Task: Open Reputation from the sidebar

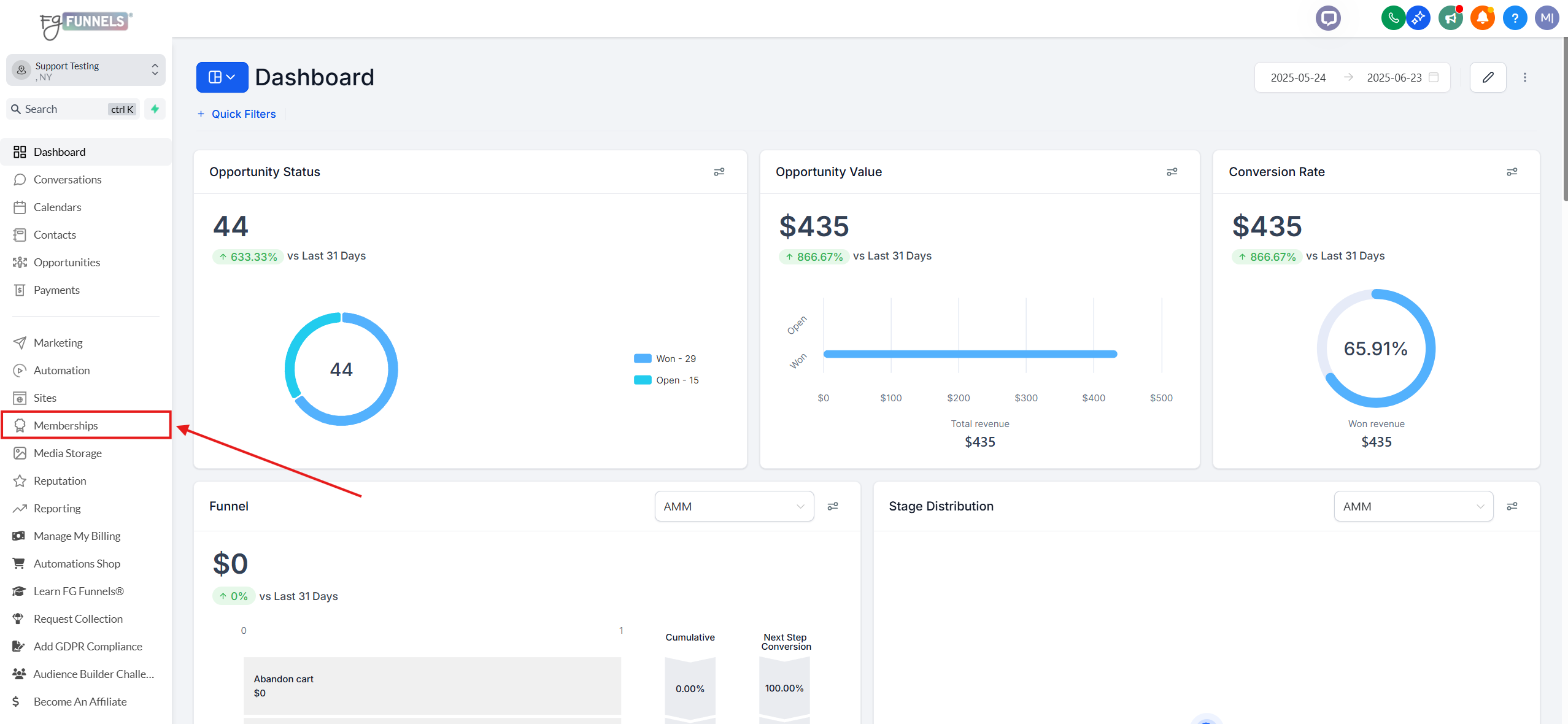Action: (86, 480)
